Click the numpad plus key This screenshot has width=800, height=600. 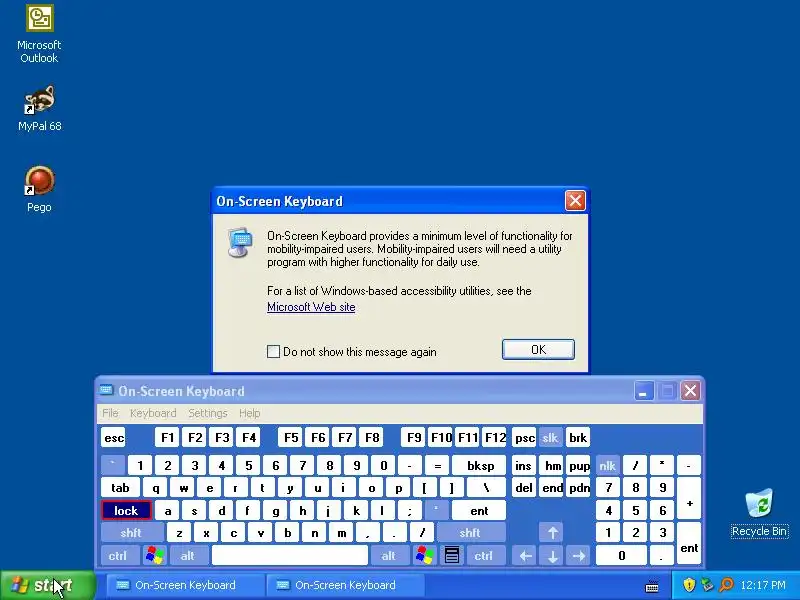(x=689, y=498)
